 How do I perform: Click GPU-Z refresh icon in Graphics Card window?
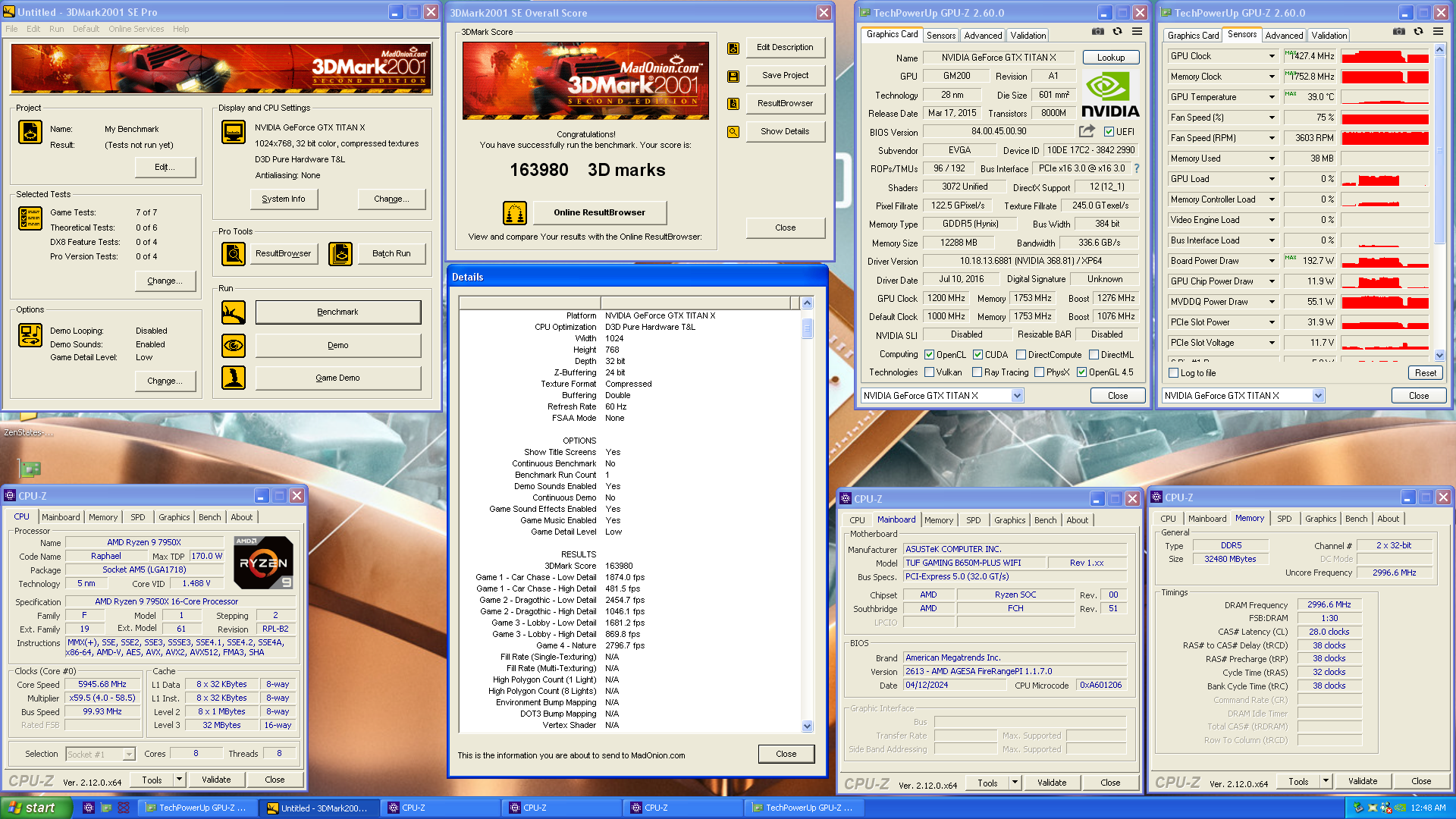coord(1117,32)
